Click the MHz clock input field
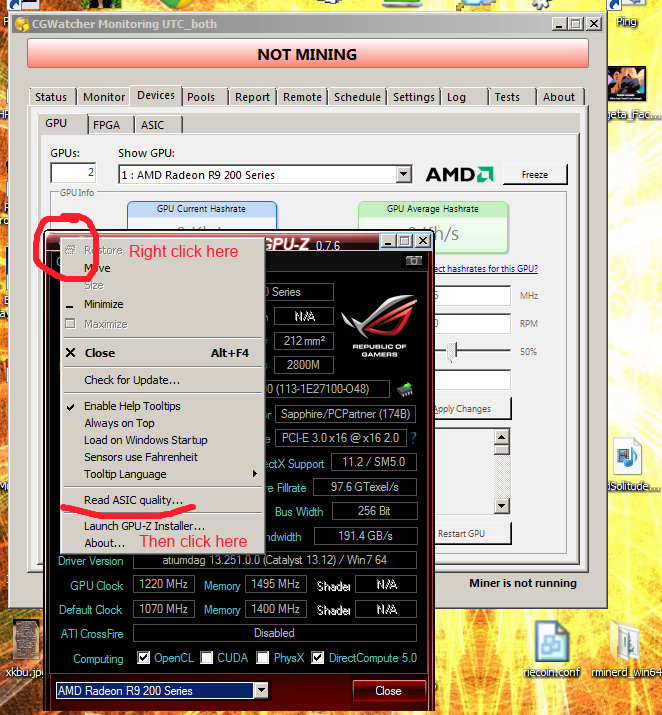The image size is (662, 715). click(x=472, y=295)
